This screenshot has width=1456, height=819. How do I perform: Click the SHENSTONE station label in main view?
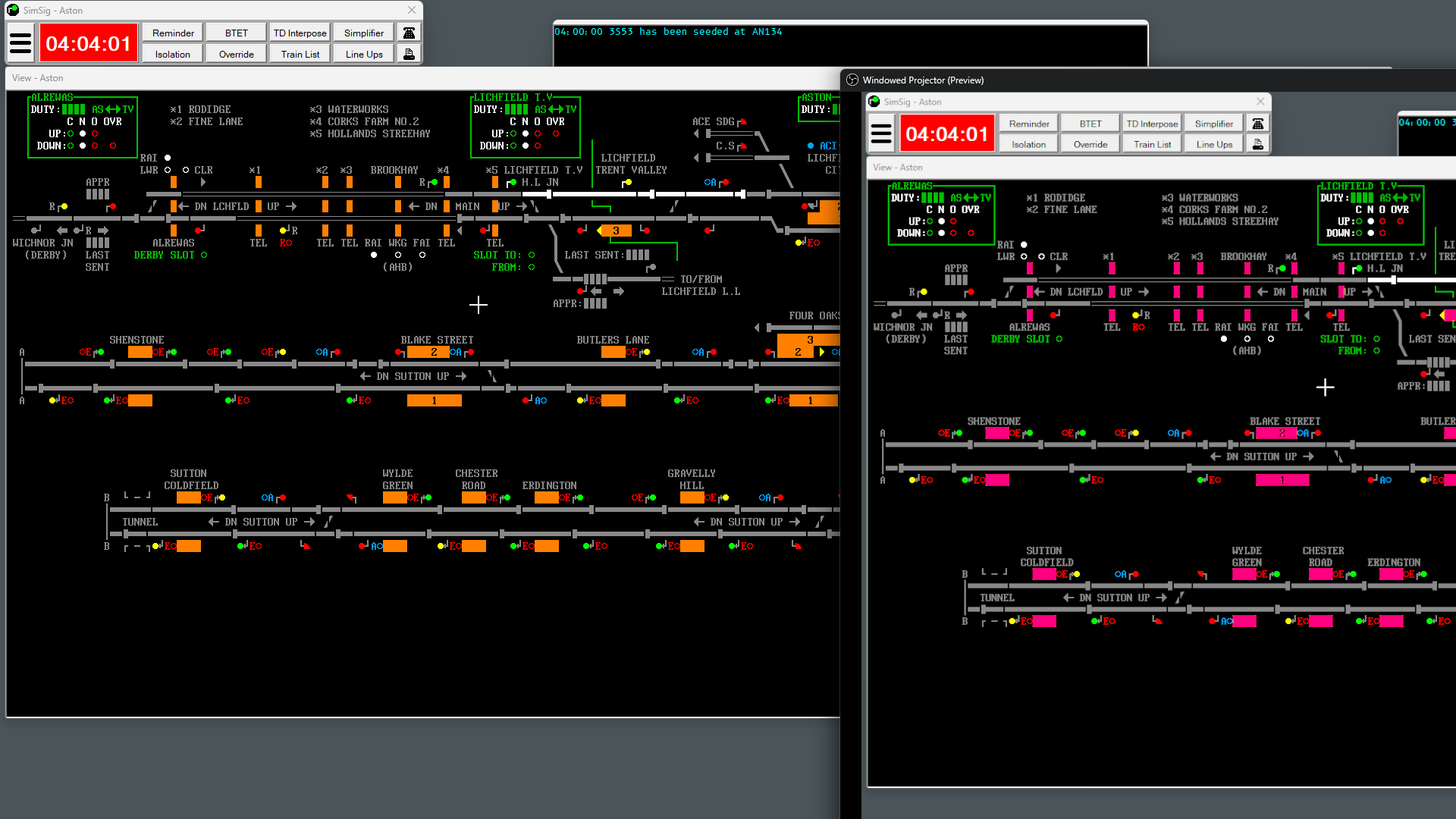(x=136, y=340)
